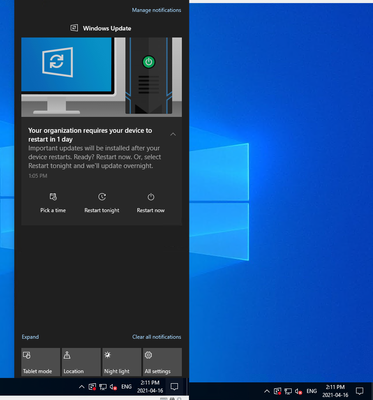
Task: Expand the quick actions area
Action: [x=30, y=337]
